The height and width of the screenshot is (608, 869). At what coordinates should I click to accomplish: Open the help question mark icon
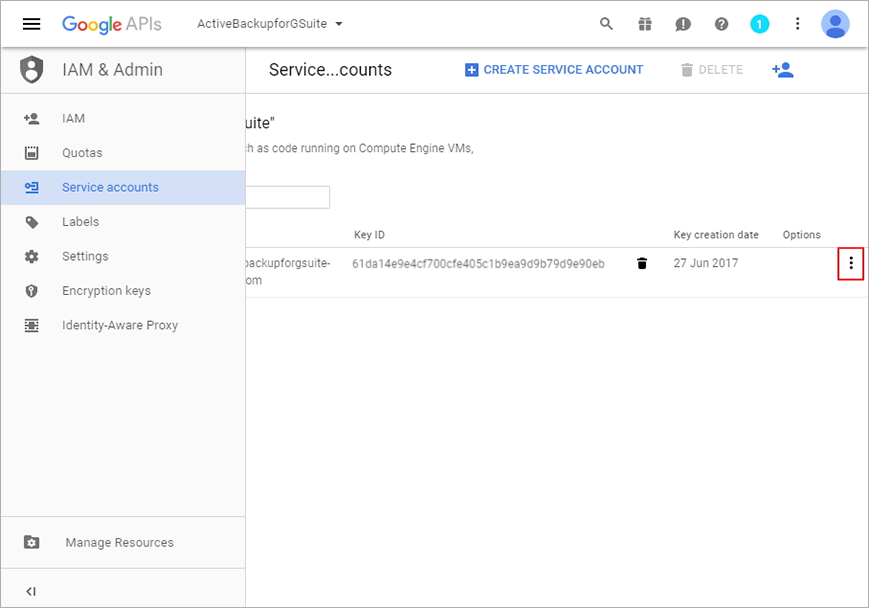(721, 24)
